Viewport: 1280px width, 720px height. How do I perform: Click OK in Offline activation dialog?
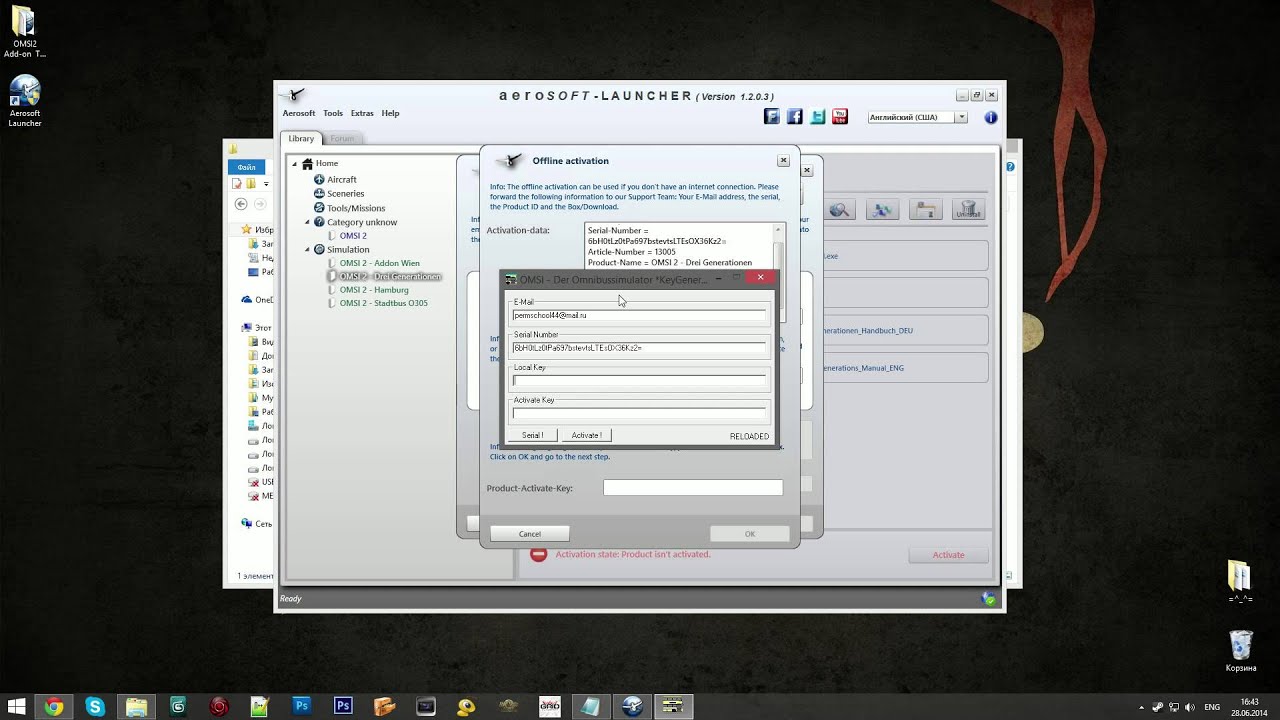coord(750,534)
